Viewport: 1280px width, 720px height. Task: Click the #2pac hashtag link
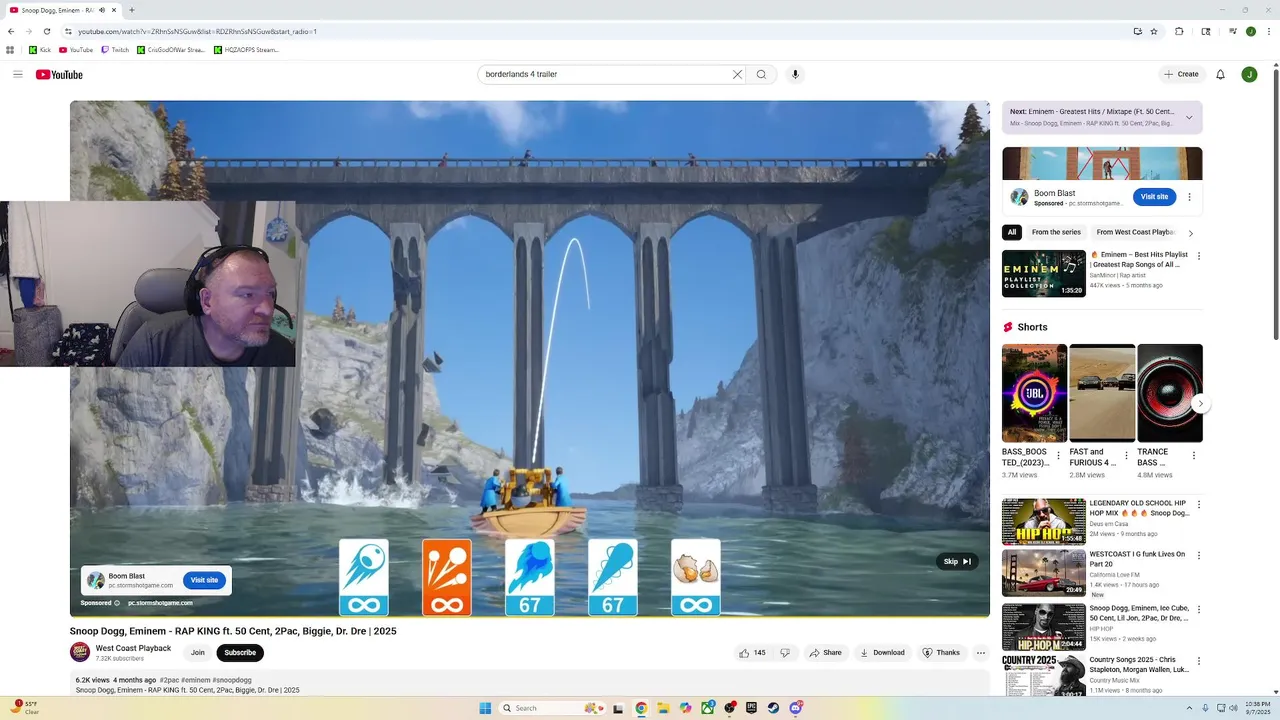click(169, 680)
